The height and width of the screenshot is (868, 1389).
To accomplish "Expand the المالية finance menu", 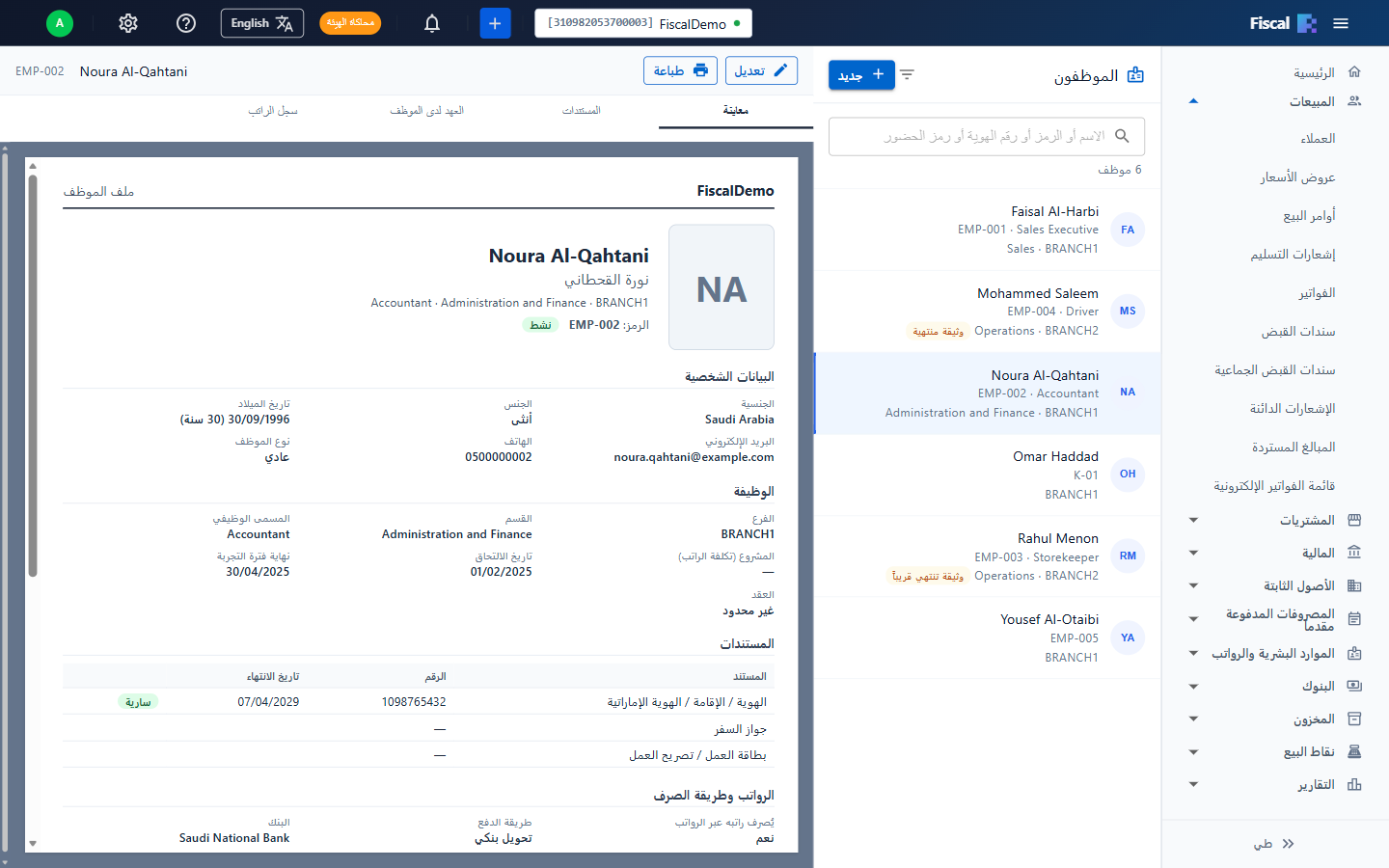I will [1193, 553].
